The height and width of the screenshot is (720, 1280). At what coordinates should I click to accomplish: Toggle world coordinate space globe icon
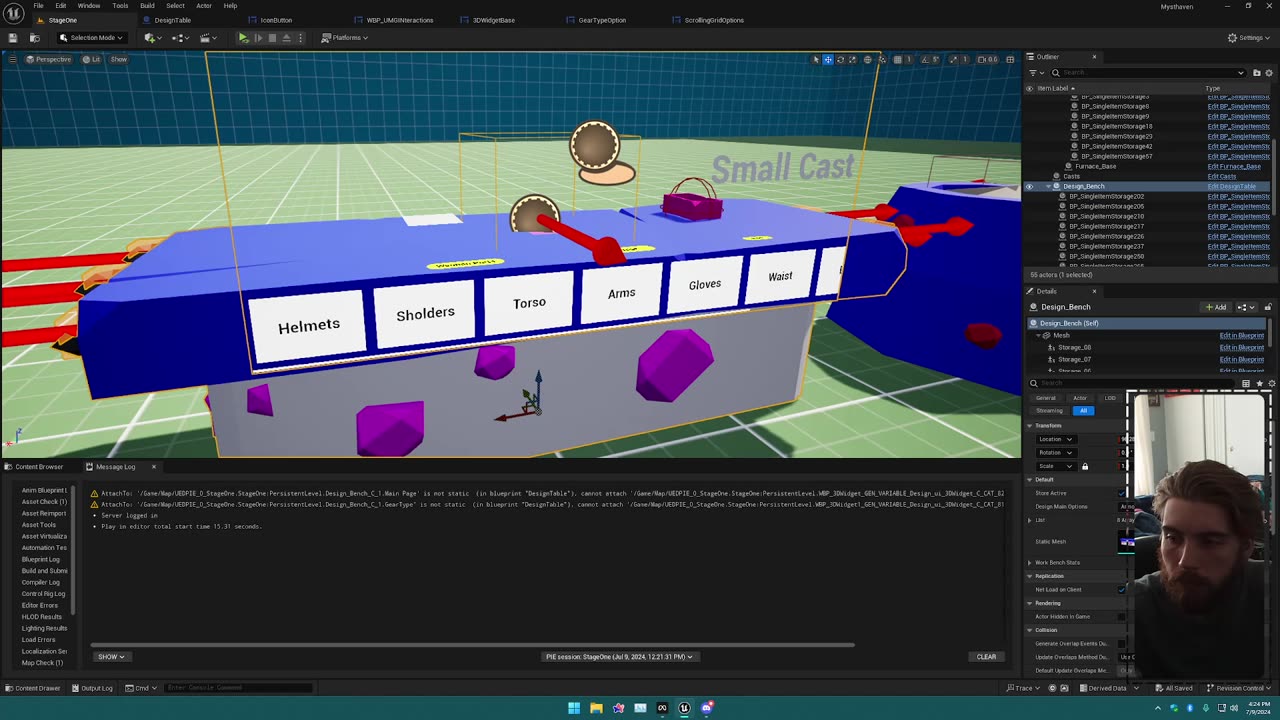click(868, 59)
